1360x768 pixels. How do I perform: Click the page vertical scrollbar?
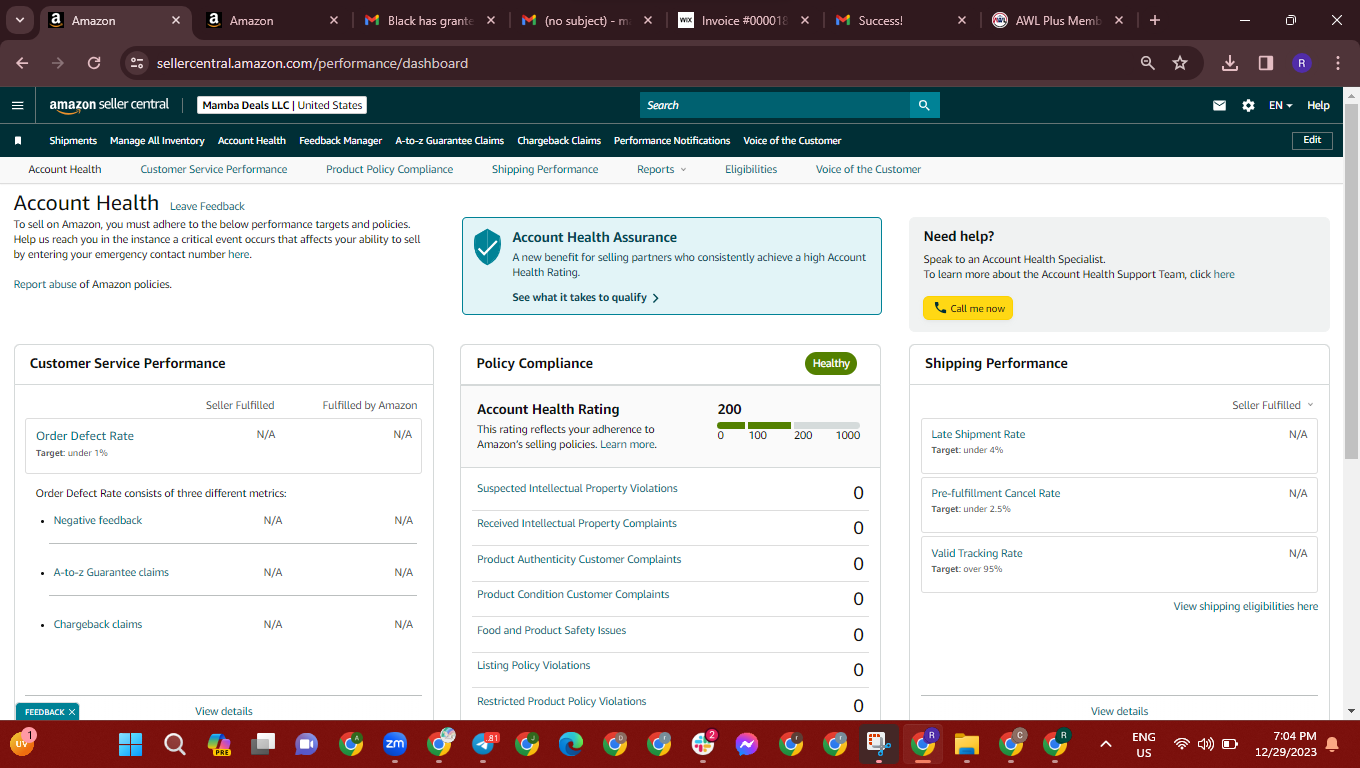click(1351, 280)
